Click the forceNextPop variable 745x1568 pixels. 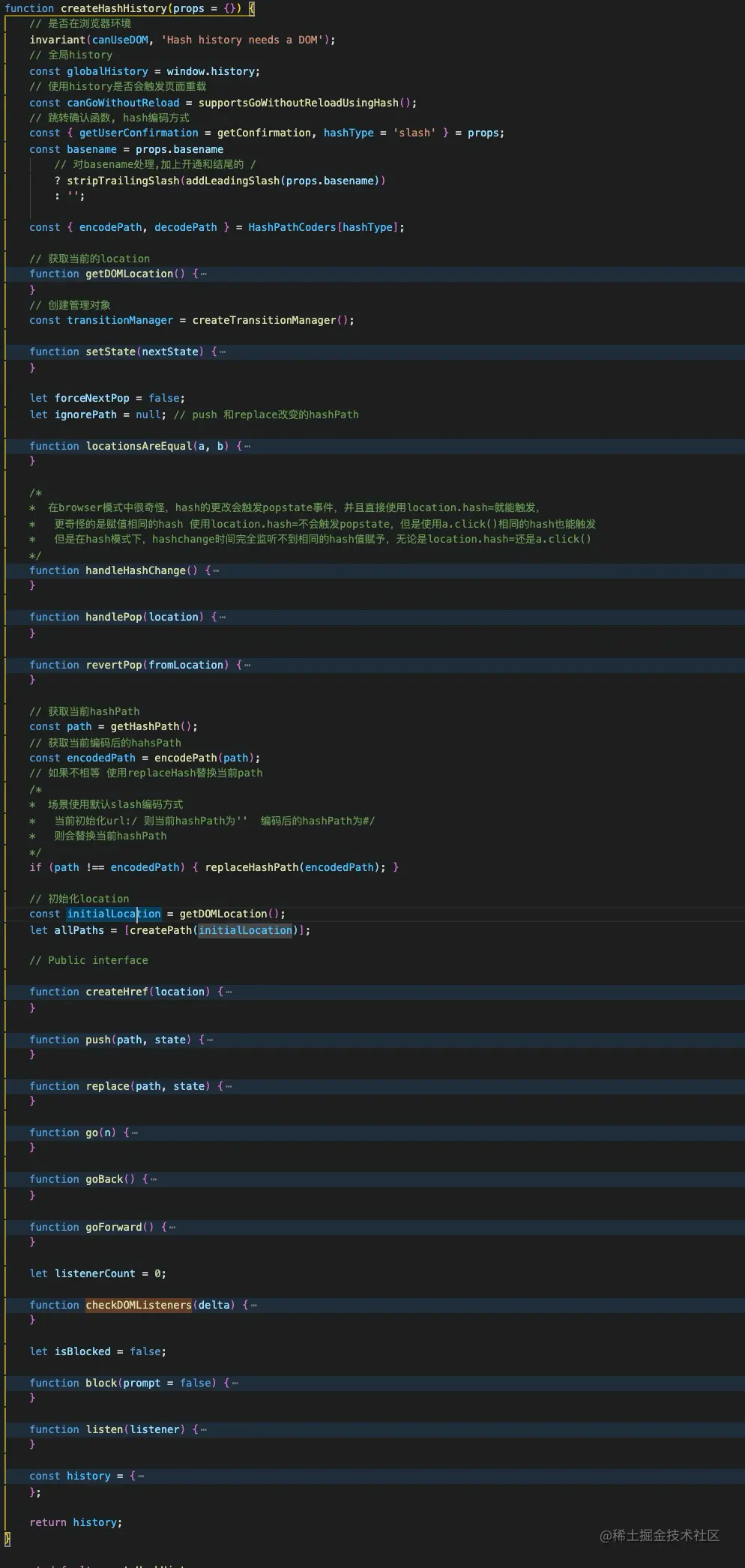91,398
